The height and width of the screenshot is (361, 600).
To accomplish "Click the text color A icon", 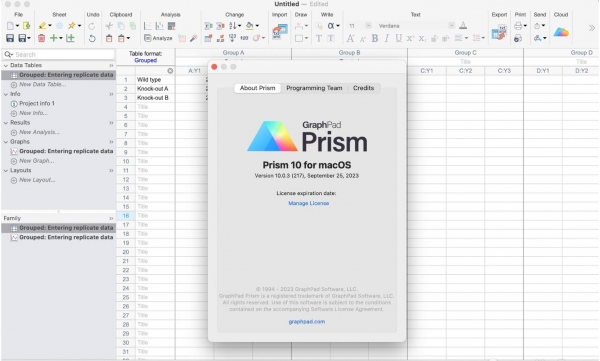I will [463, 26].
